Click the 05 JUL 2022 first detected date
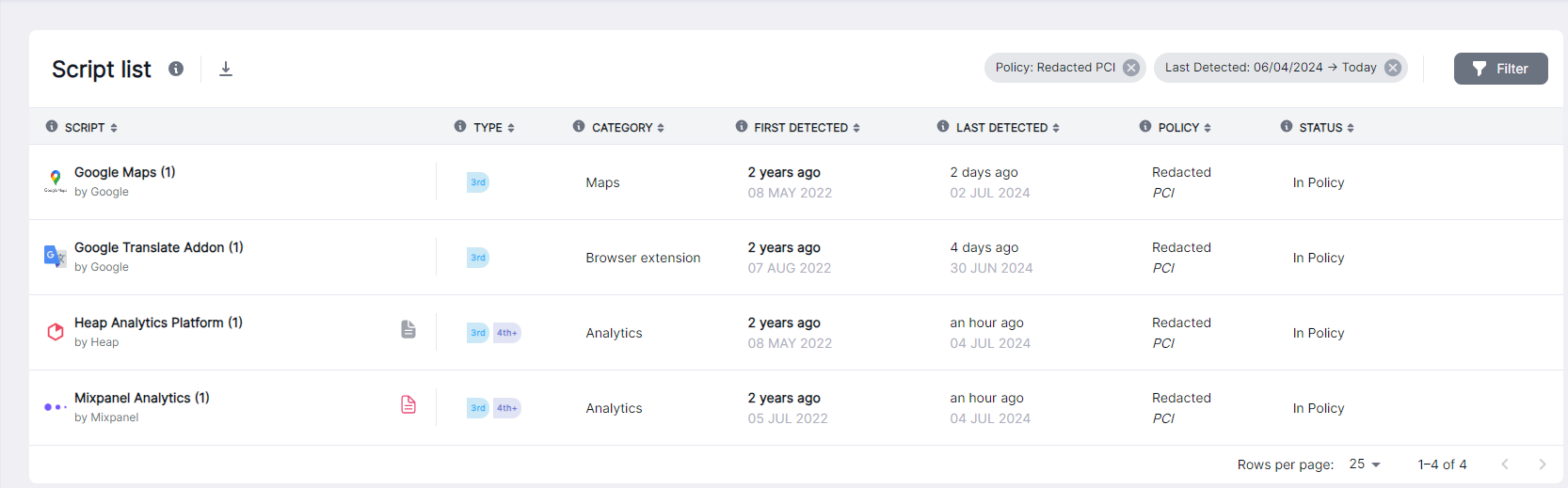 [x=788, y=418]
